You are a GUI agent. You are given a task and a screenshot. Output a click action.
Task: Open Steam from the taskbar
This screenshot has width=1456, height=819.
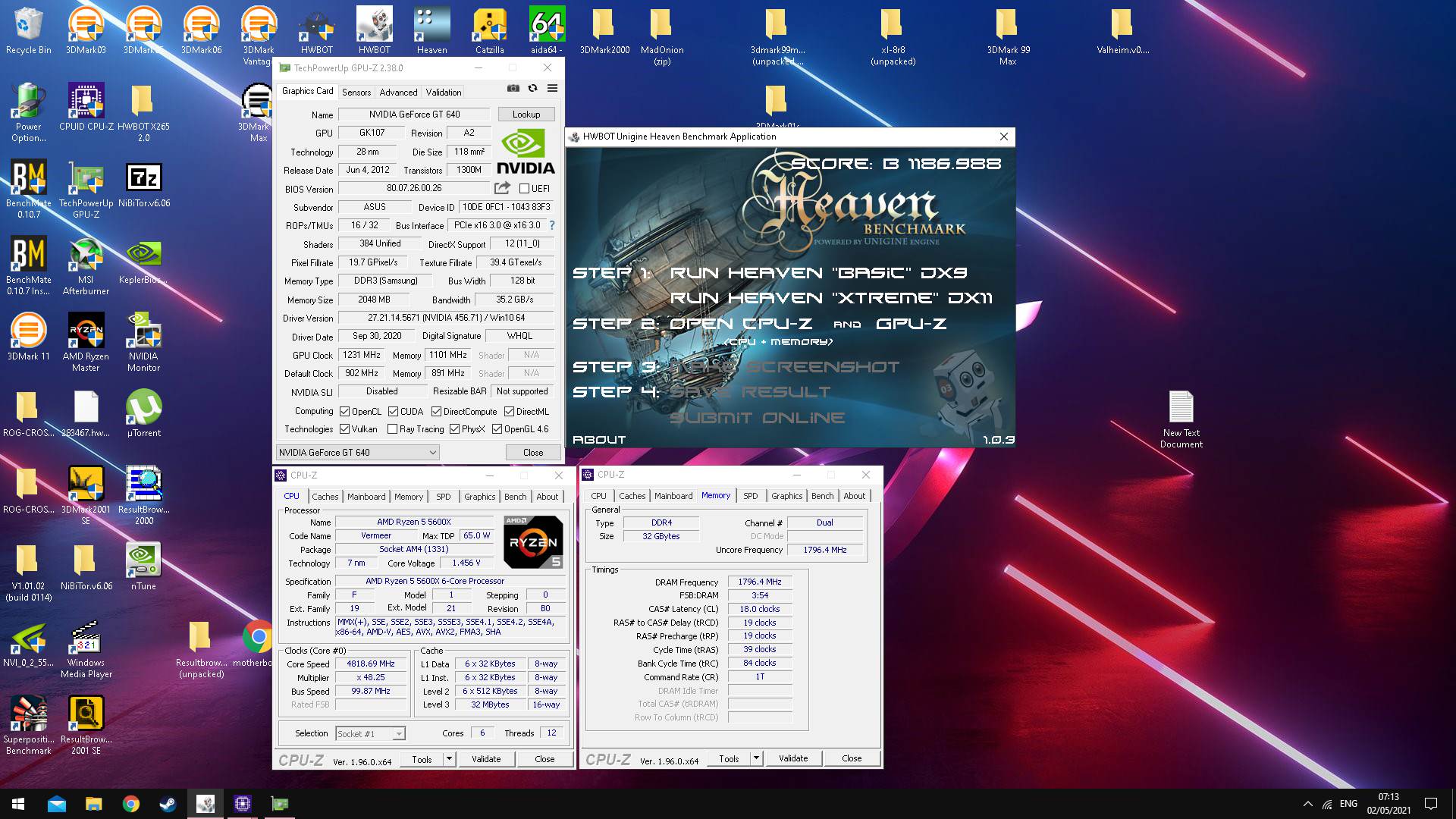point(168,804)
